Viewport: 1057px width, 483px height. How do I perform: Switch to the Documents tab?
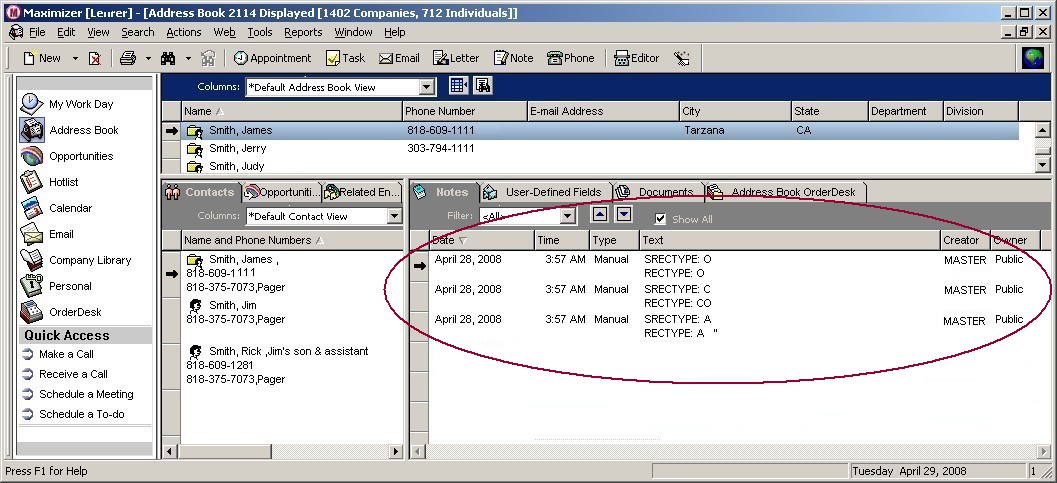coord(657,192)
